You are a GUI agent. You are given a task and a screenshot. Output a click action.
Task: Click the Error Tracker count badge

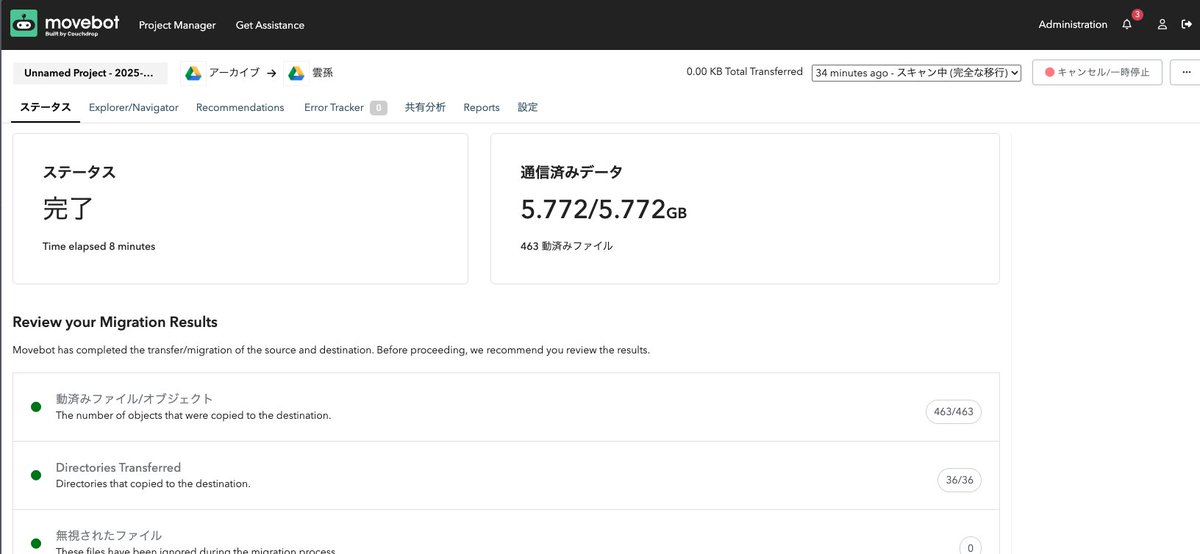pos(378,108)
